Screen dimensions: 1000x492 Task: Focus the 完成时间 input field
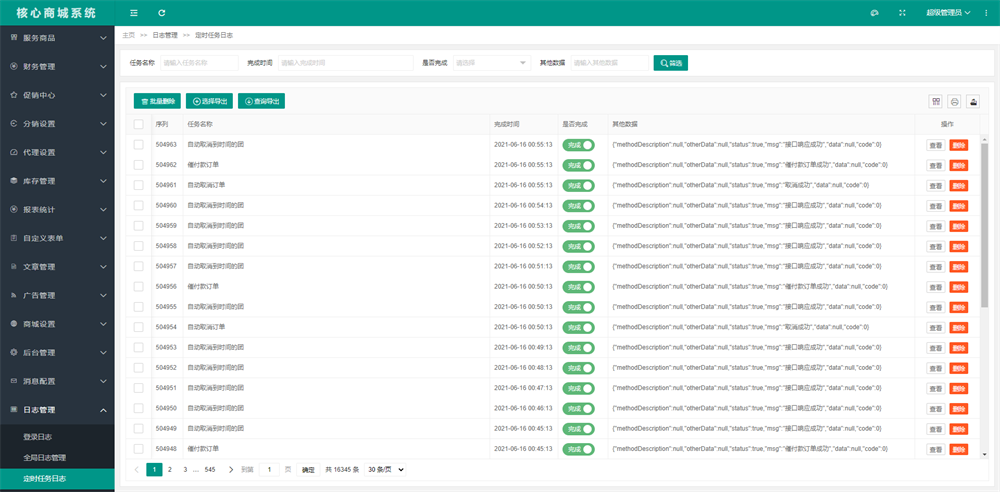[x=346, y=63]
